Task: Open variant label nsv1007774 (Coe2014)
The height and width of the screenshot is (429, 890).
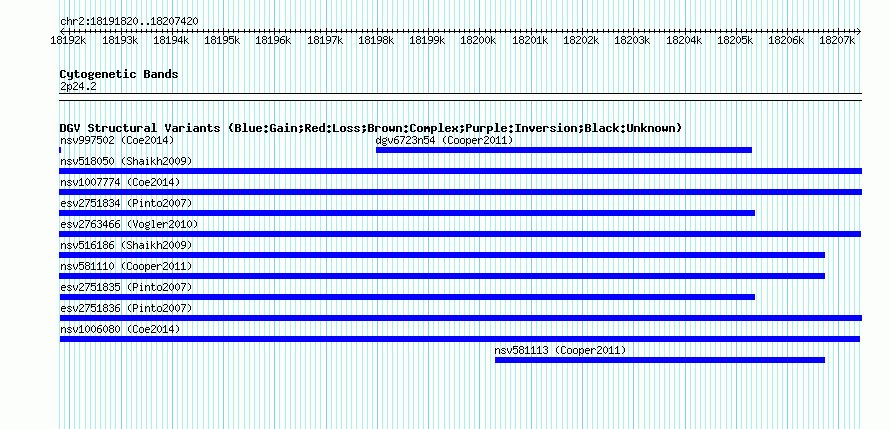Action: coord(120,182)
